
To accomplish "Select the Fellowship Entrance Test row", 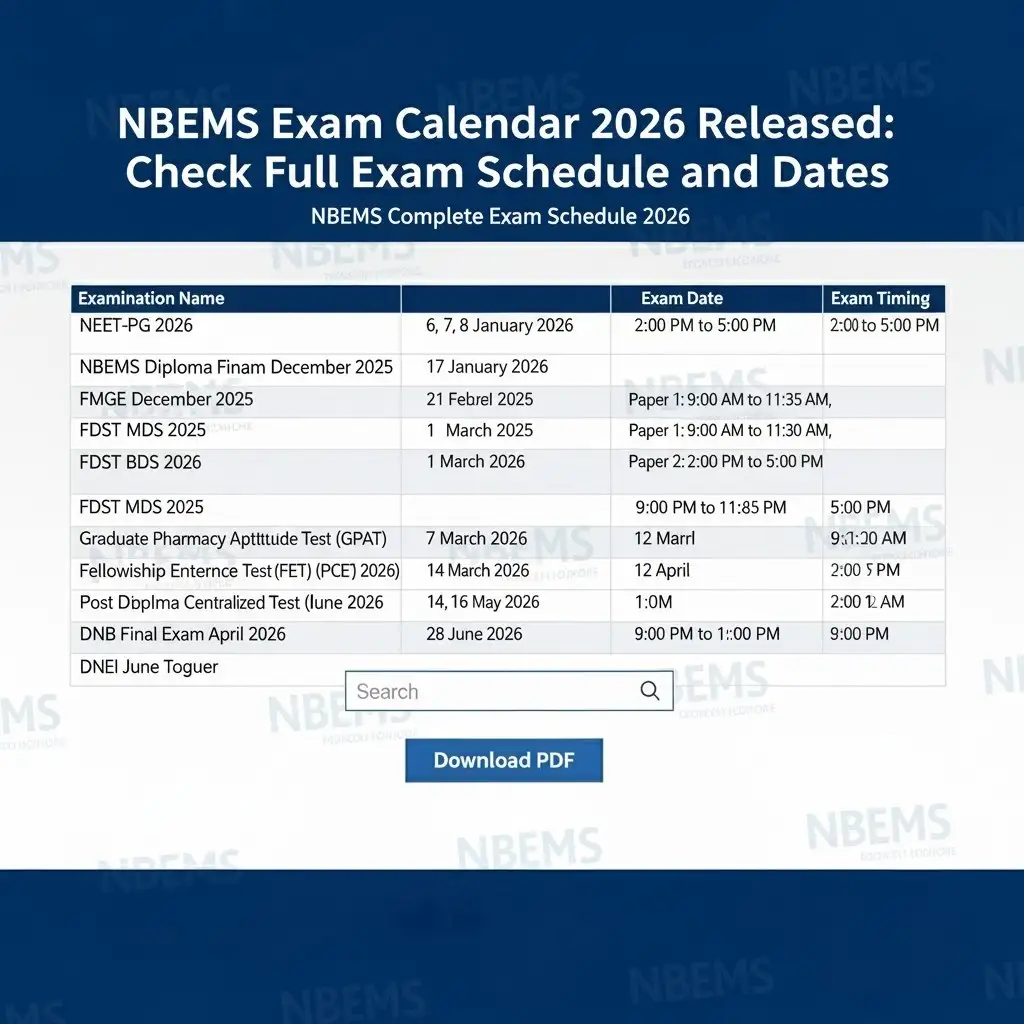I will click(239, 571).
